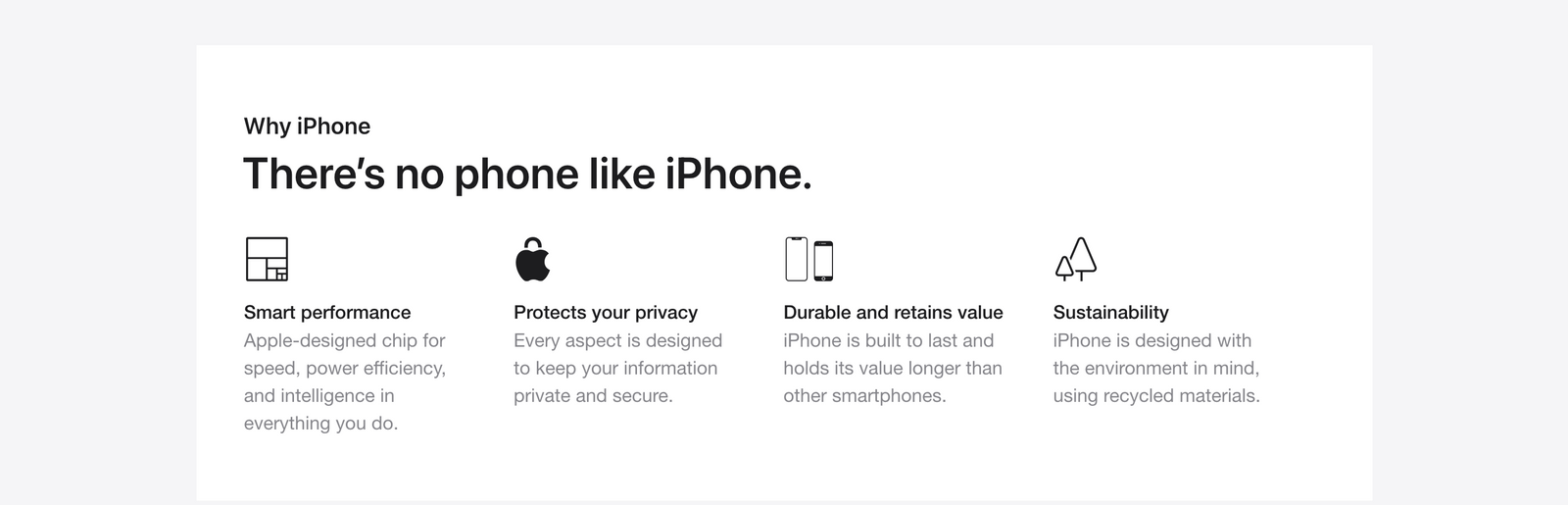Click the two iPhones icon
Viewport: 1568px width, 505px height.
click(808, 260)
